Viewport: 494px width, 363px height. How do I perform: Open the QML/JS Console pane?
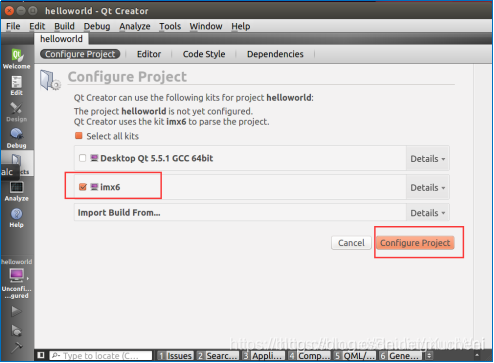(355, 356)
